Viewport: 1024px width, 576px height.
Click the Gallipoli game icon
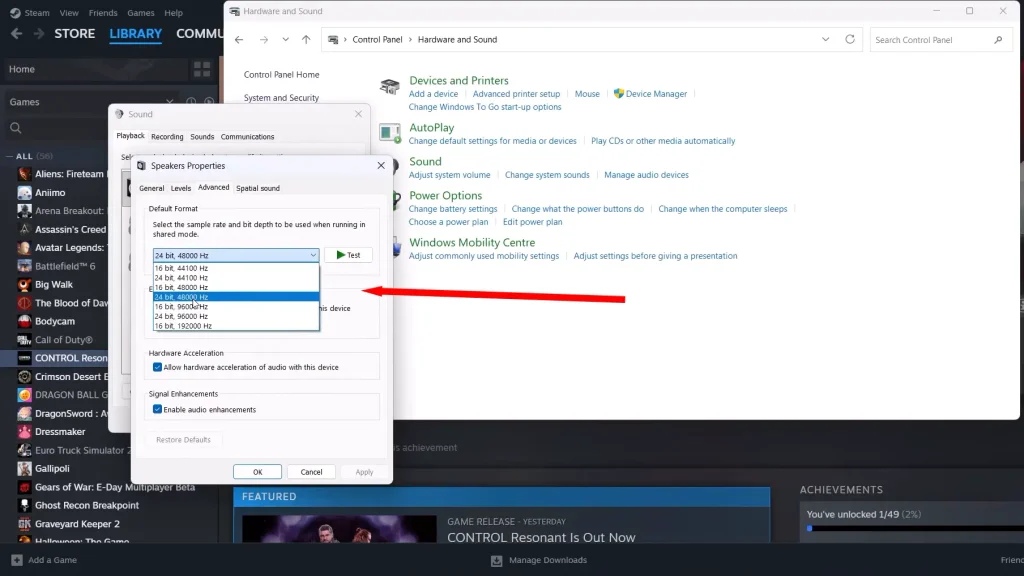pyautogui.click(x=24, y=468)
